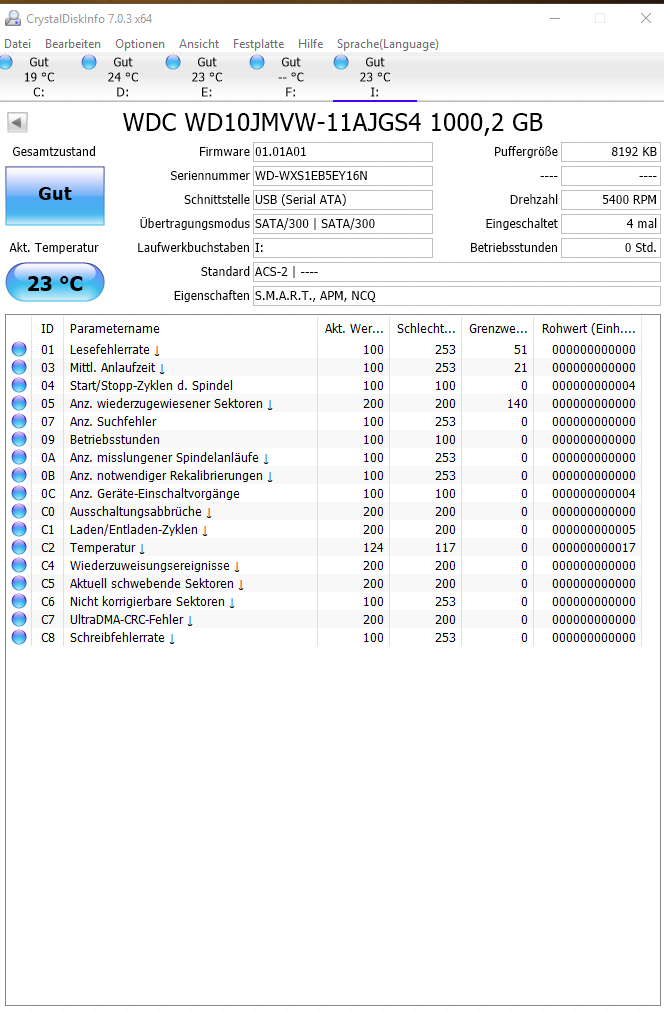Click status orb for Ausschaltungsabbrüche row

pos(19,511)
